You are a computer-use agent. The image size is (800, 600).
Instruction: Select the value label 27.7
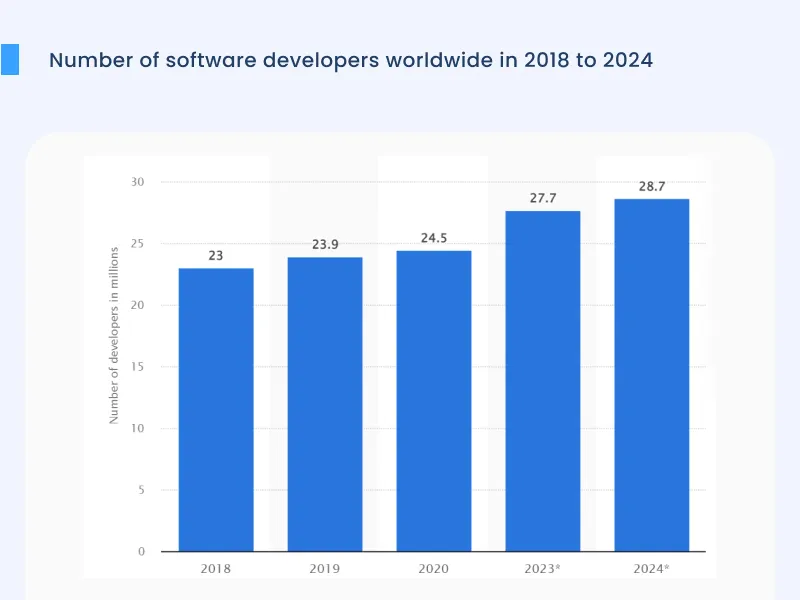pos(544,197)
